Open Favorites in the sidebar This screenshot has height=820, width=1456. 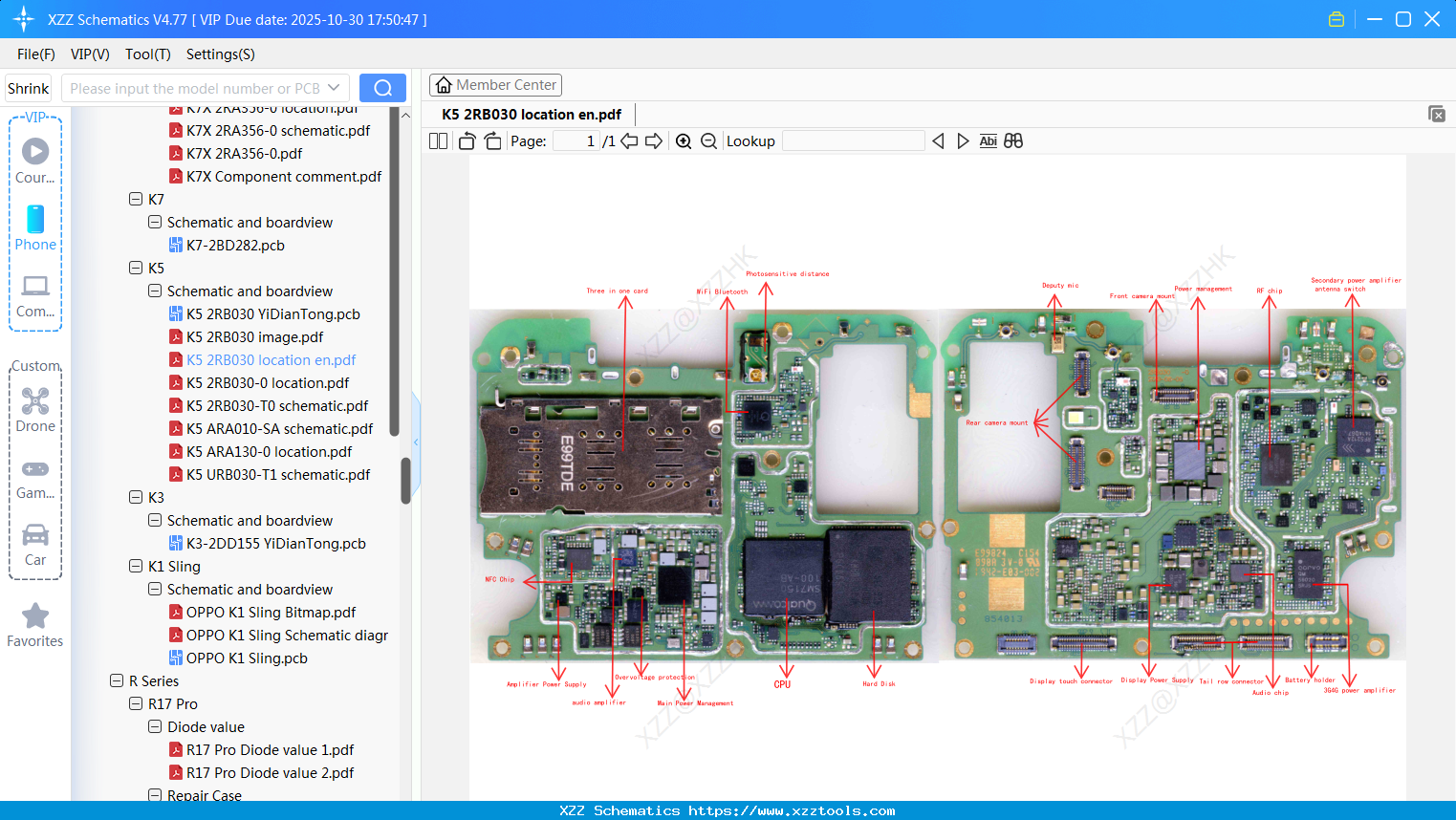click(35, 625)
